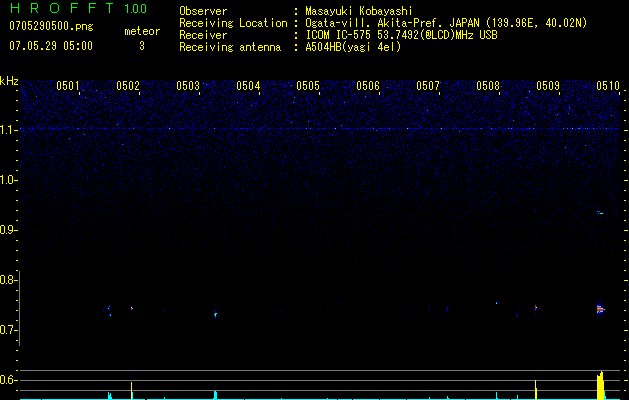Select the filename 0705290500.png

click(51, 27)
